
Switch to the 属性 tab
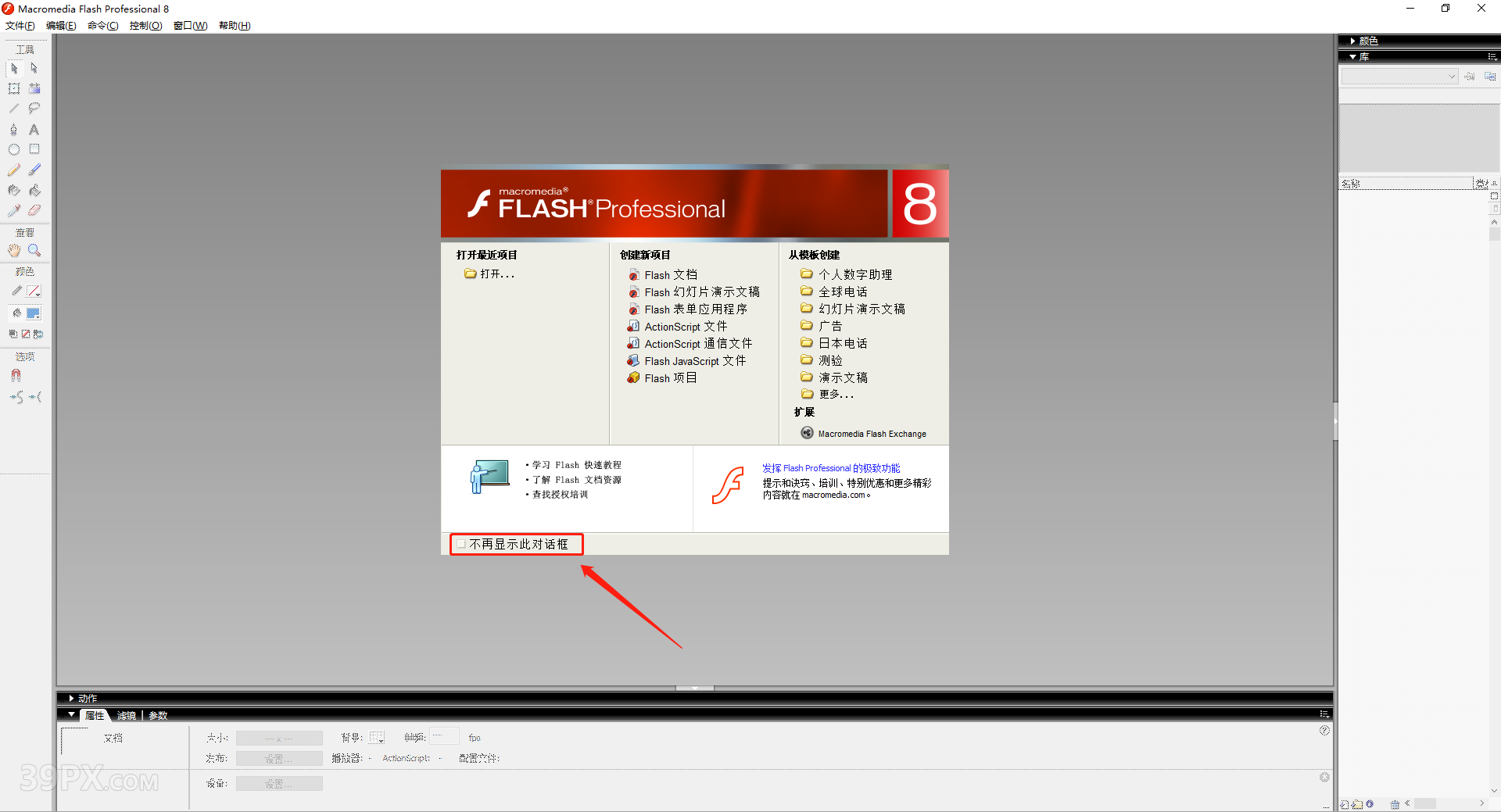[x=95, y=716]
